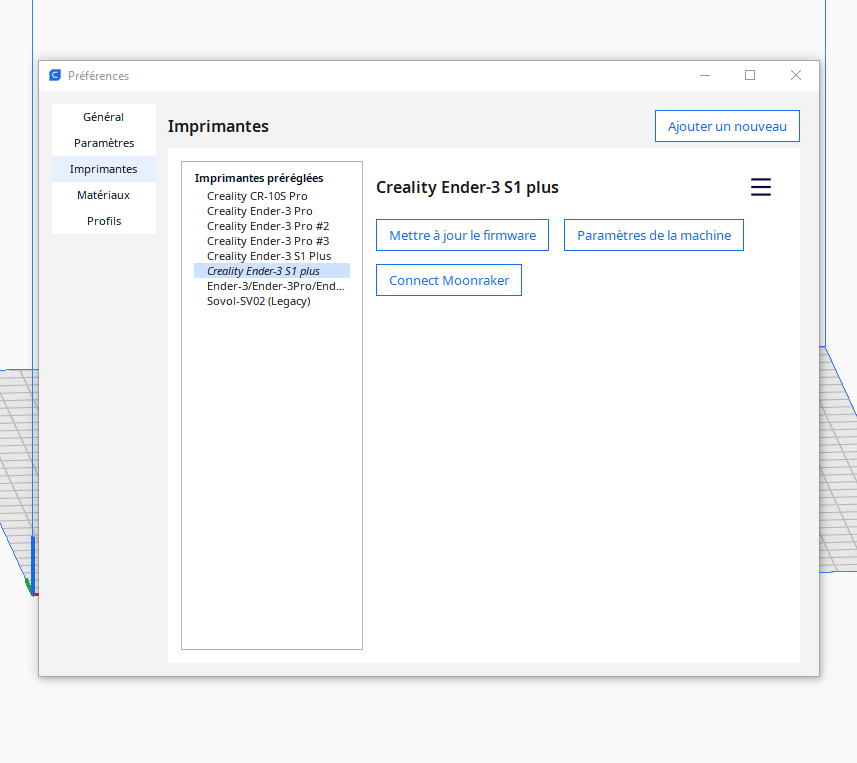Maximize the Préférences window

(750, 75)
